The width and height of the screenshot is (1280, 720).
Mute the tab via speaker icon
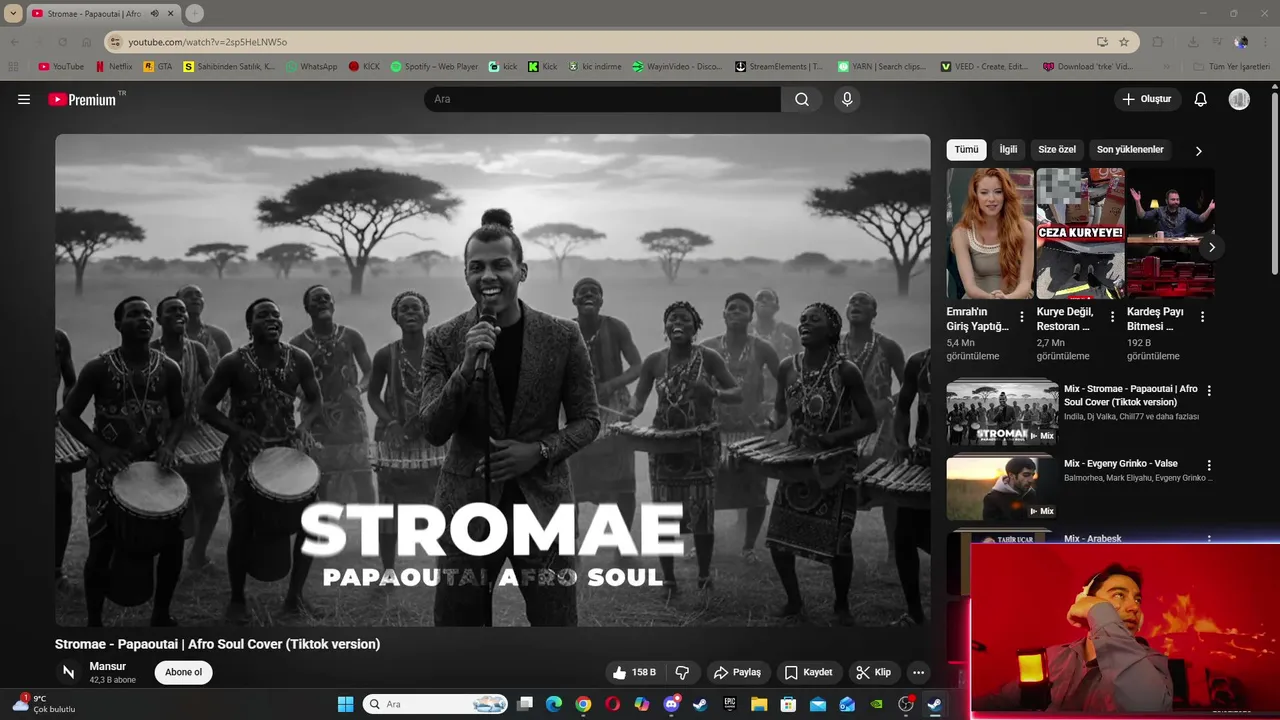154,13
